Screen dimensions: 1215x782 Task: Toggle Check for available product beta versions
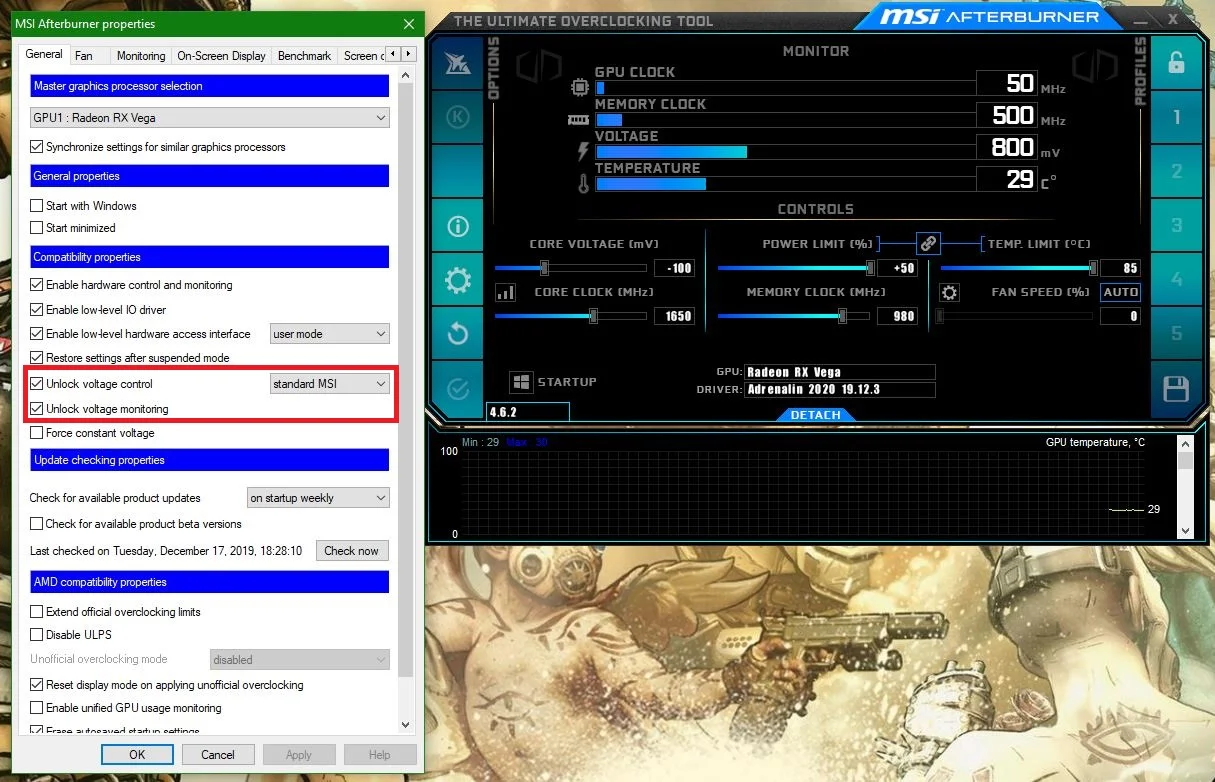pos(37,524)
